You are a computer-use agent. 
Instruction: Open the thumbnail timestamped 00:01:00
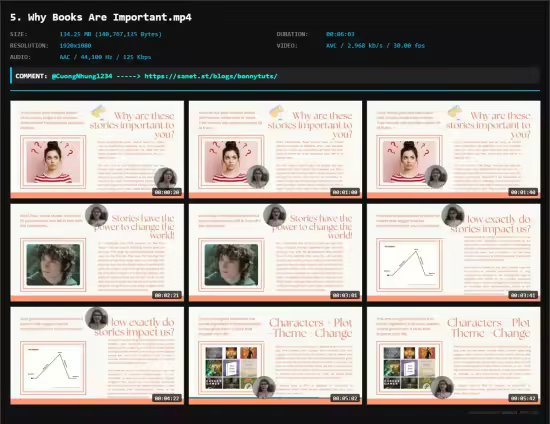(x=275, y=149)
